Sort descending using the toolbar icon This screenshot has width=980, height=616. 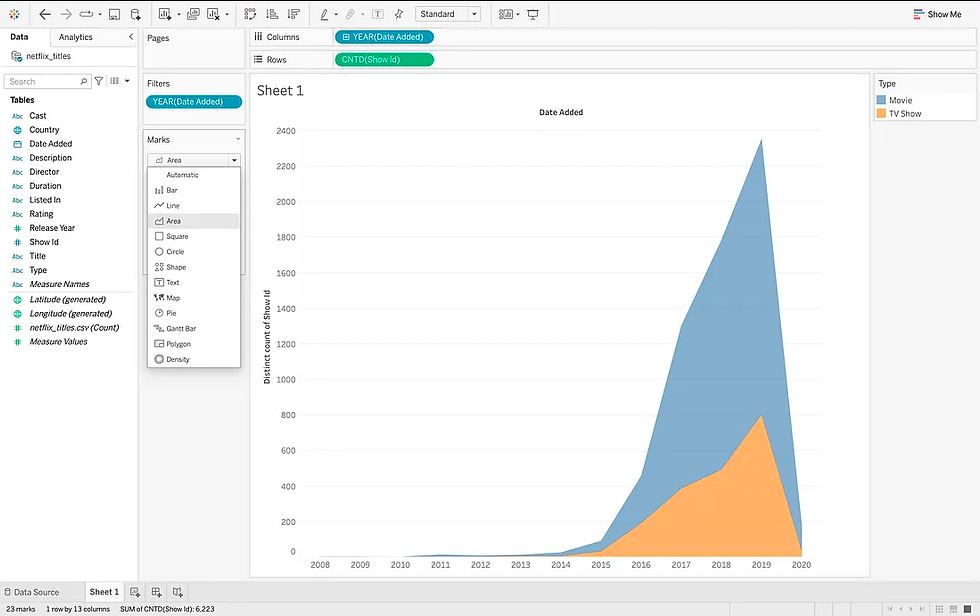pyautogui.click(x=293, y=14)
